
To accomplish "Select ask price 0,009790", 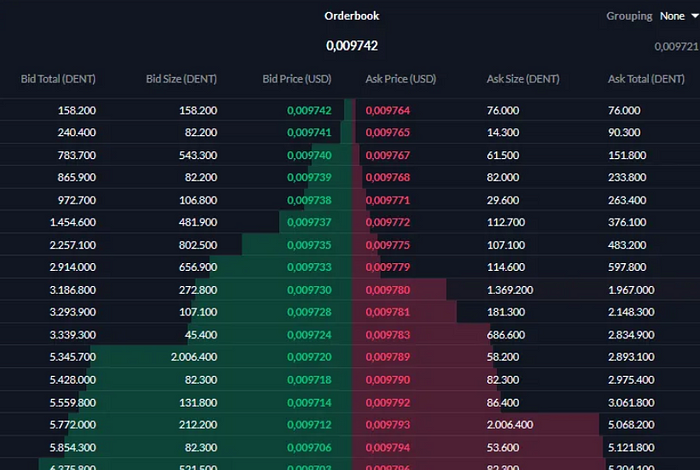I will coord(388,380).
